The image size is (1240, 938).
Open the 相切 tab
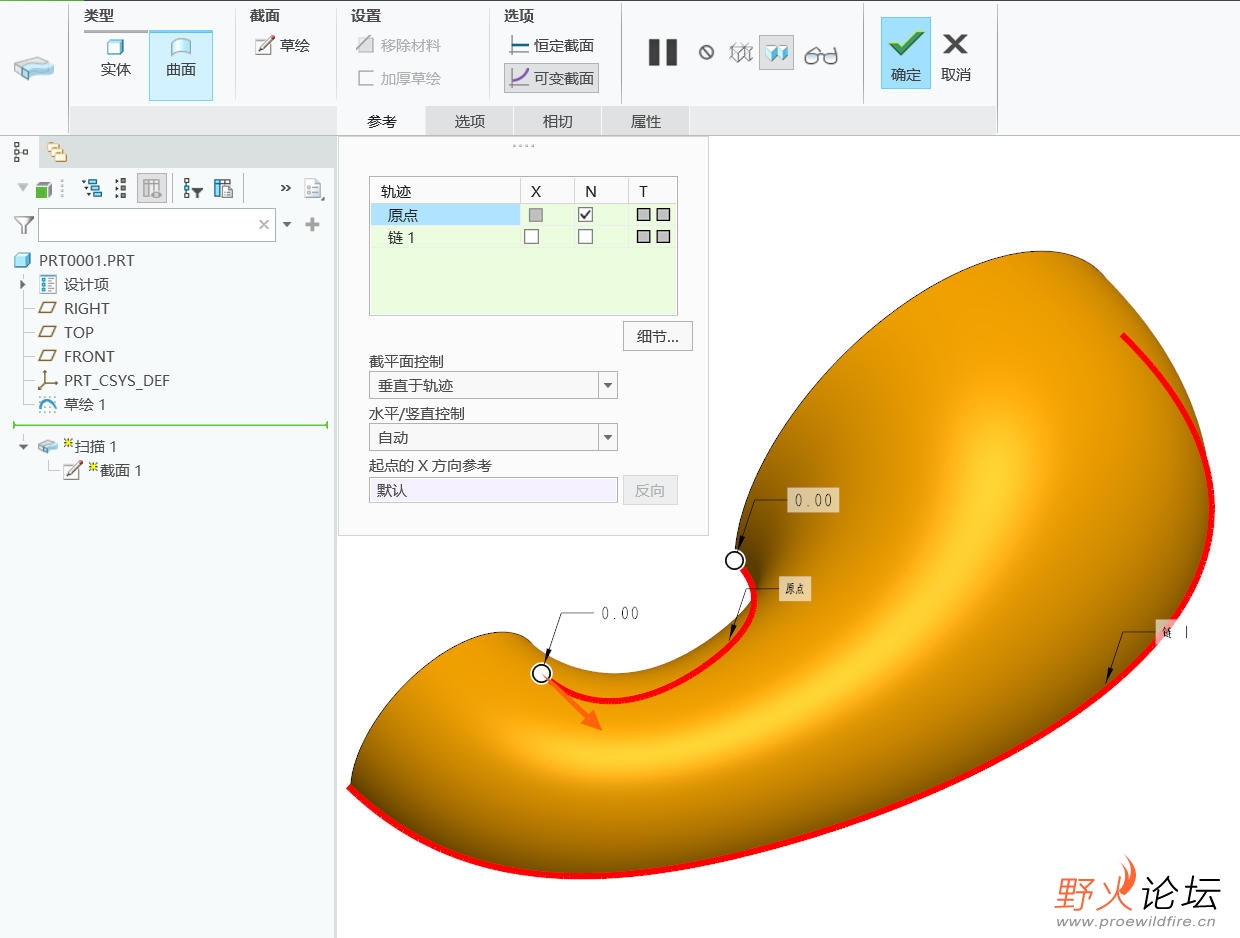[558, 121]
